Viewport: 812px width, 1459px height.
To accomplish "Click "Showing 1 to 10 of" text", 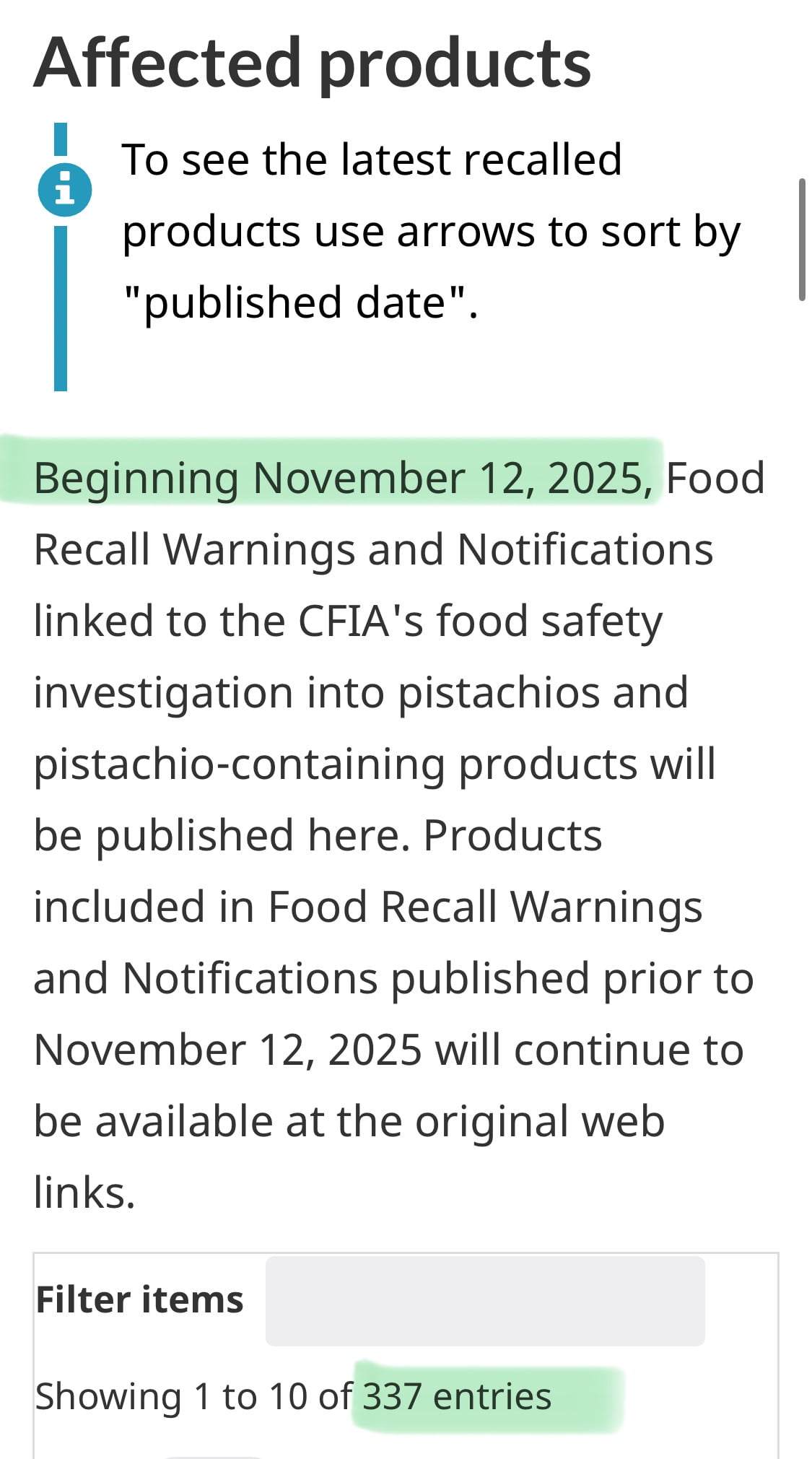I will [x=193, y=1396].
